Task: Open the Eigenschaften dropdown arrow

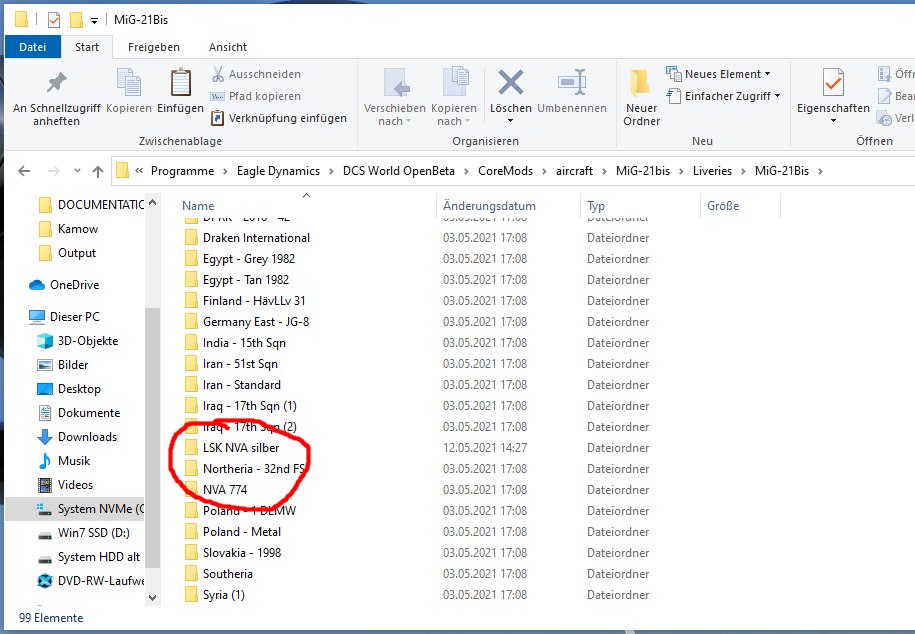Action: [833, 121]
